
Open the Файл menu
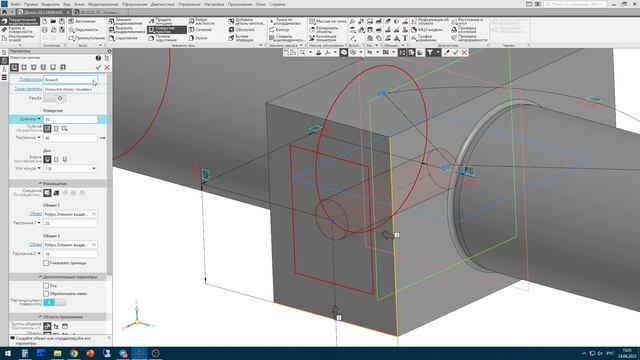(16, 4)
